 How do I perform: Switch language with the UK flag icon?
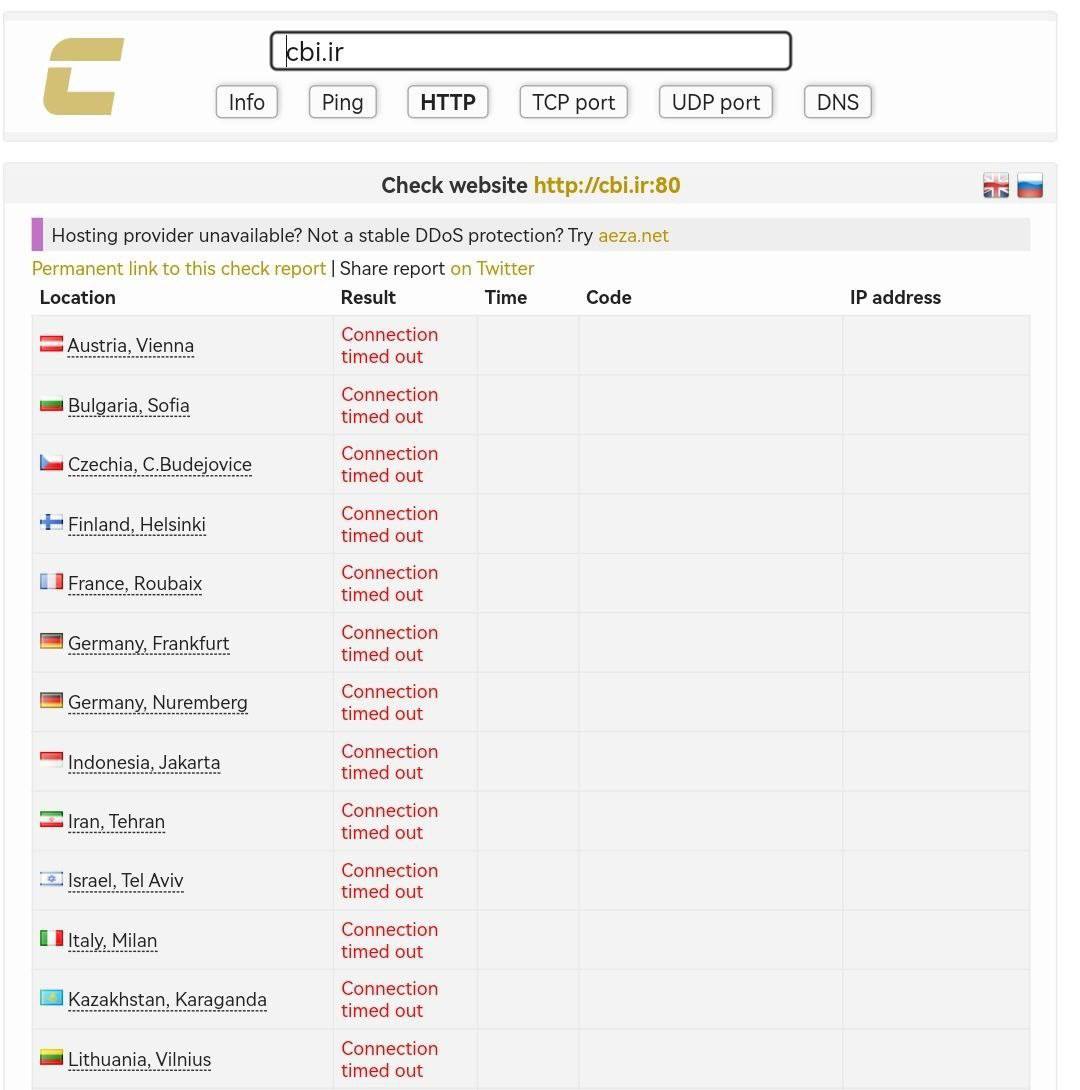pos(995,186)
